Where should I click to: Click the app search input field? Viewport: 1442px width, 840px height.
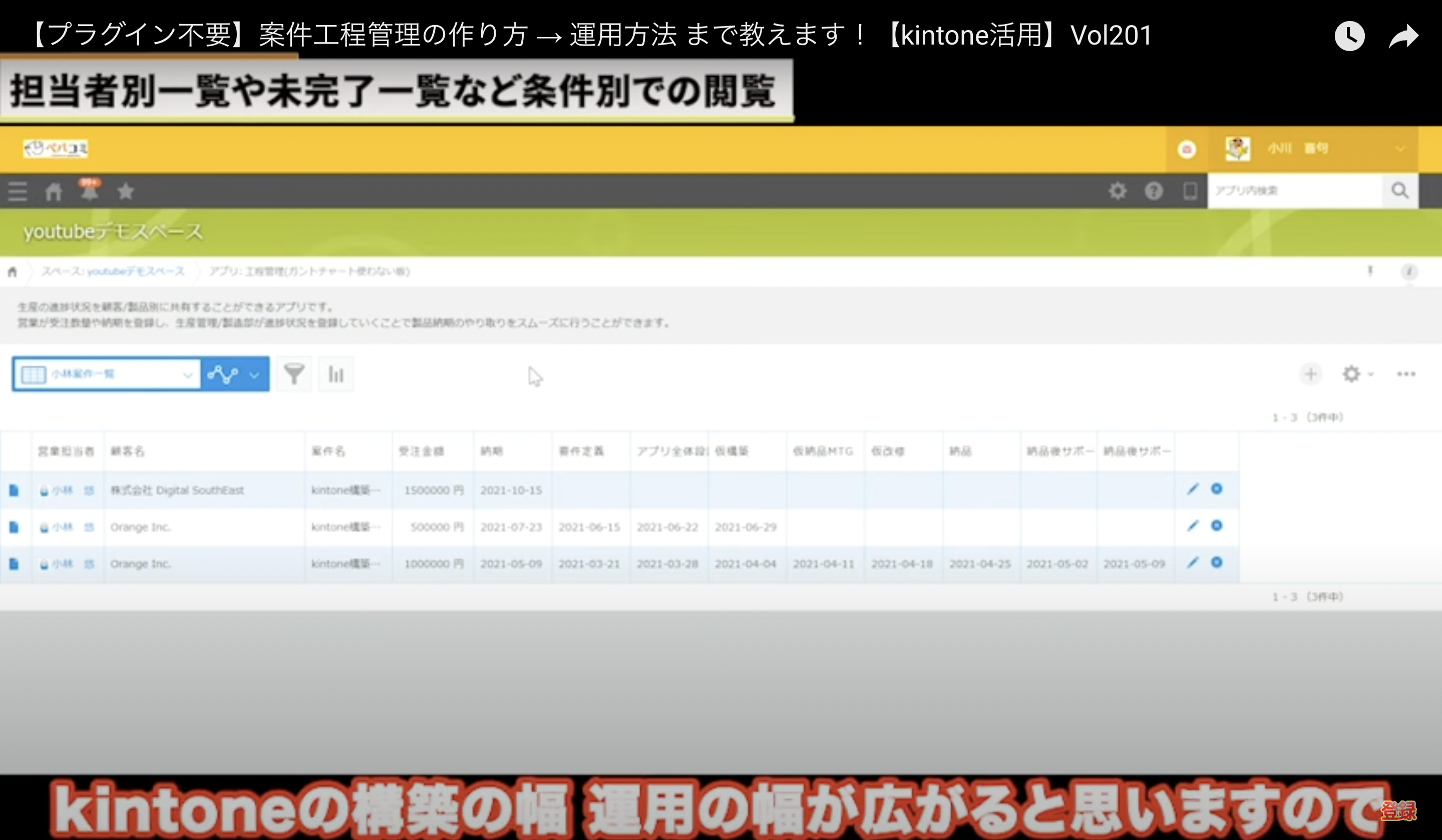[x=1294, y=191]
